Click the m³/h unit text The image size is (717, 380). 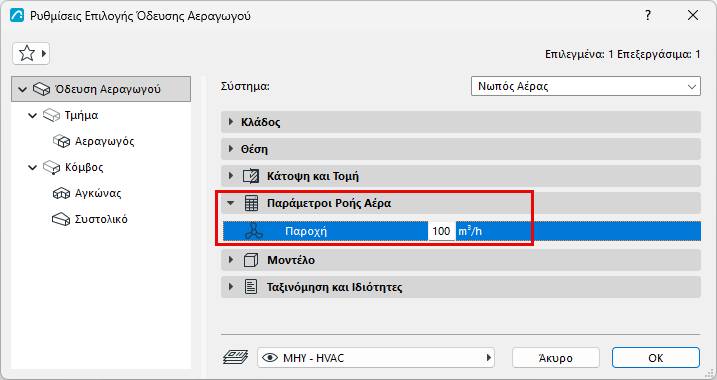point(470,231)
